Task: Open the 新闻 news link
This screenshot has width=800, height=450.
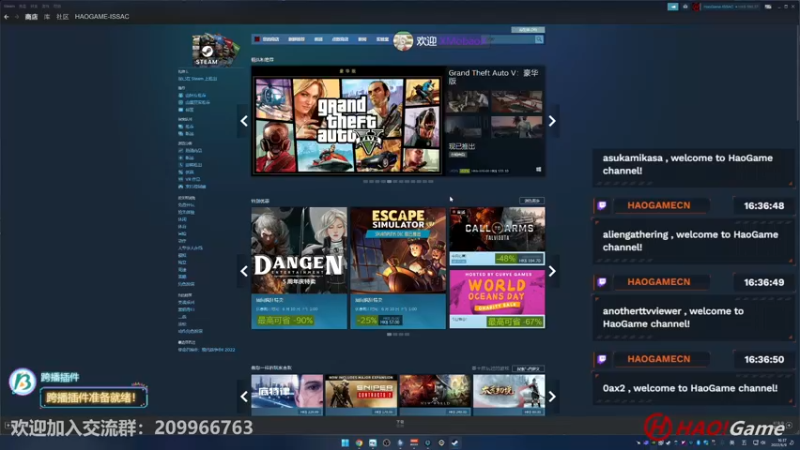Action: (x=362, y=39)
